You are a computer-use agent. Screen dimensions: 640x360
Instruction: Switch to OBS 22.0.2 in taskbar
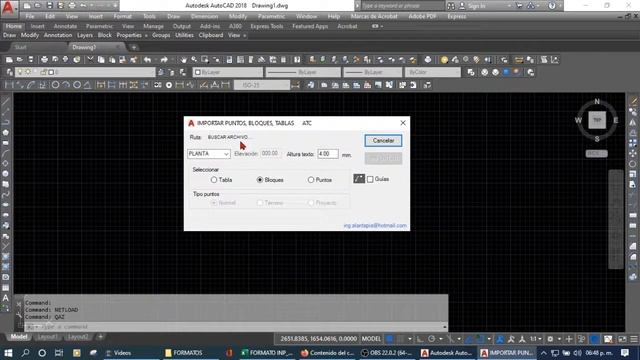(x=388, y=353)
